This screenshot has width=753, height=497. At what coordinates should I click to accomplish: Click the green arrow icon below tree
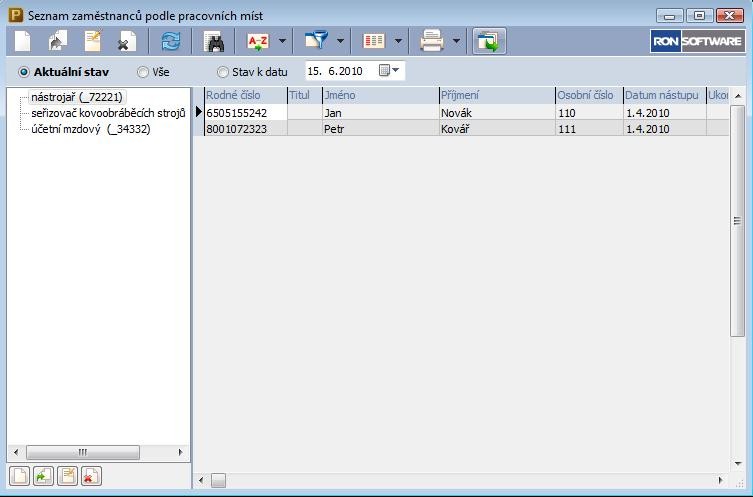tap(43, 476)
